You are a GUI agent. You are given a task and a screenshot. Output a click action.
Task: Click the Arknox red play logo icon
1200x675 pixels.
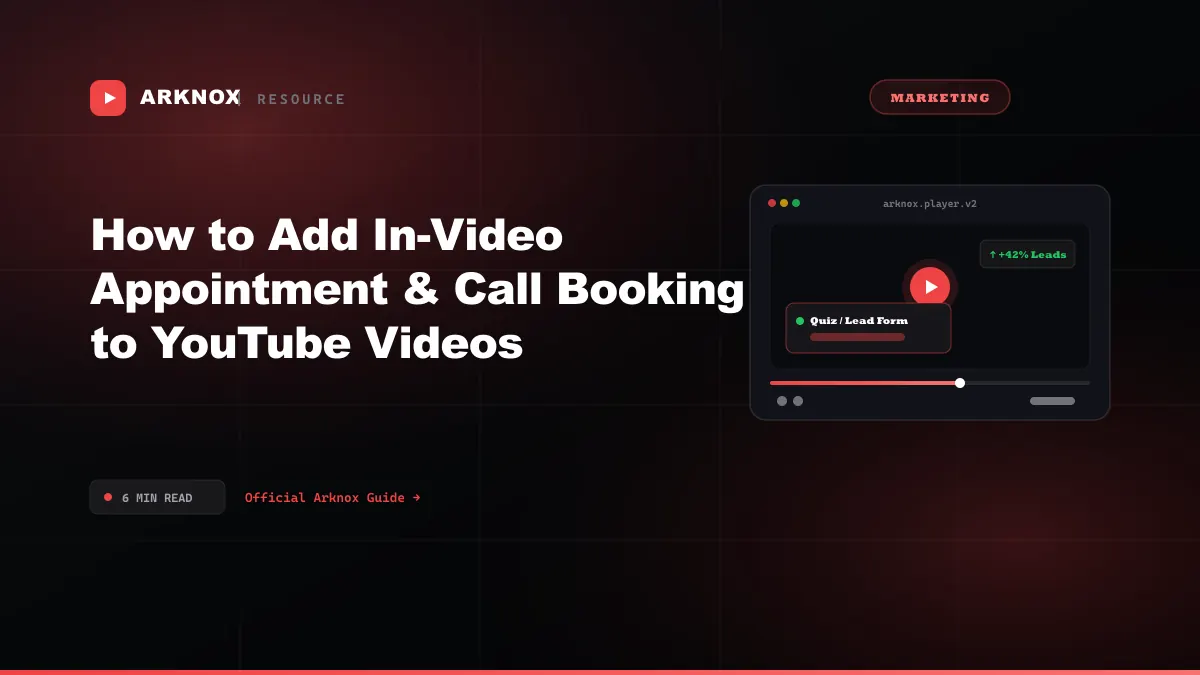point(108,98)
